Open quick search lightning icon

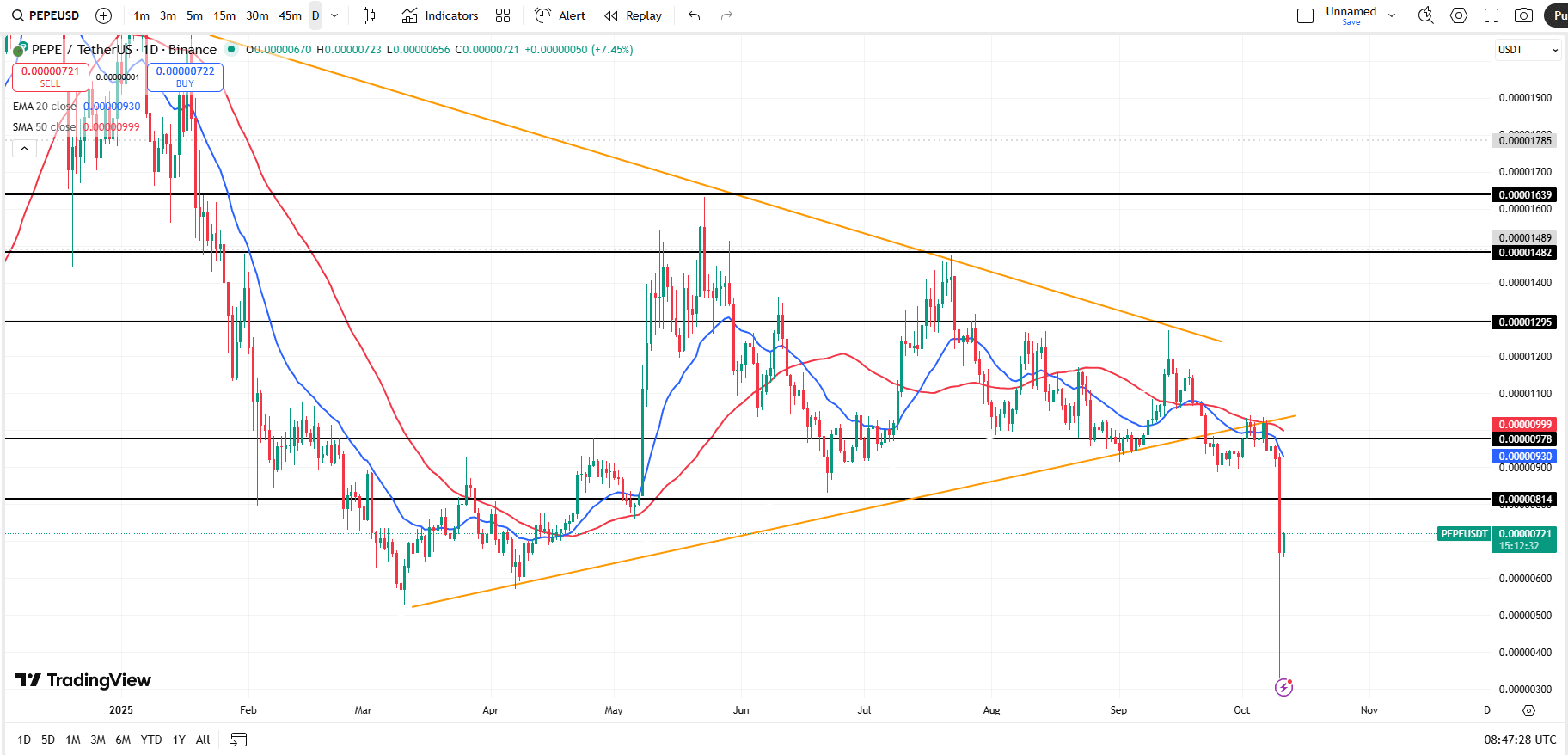tap(1425, 15)
